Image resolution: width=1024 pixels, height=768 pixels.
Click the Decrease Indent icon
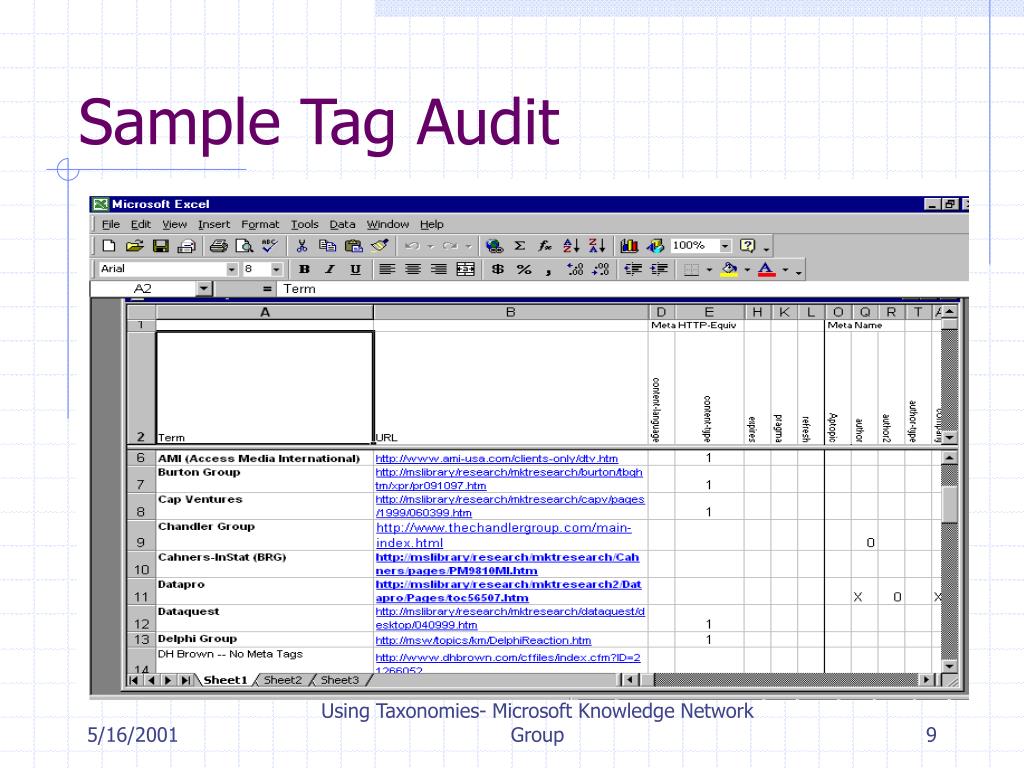click(633, 269)
